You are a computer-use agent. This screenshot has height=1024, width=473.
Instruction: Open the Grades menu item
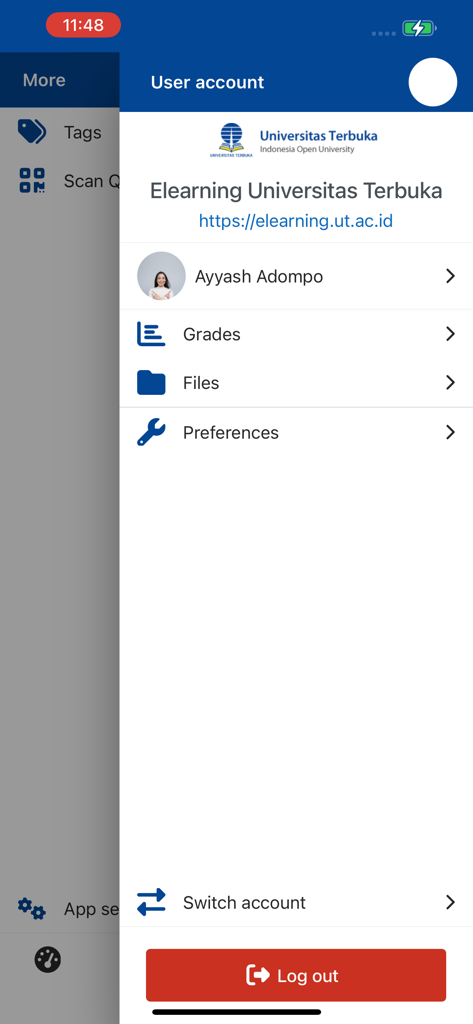click(x=296, y=334)
